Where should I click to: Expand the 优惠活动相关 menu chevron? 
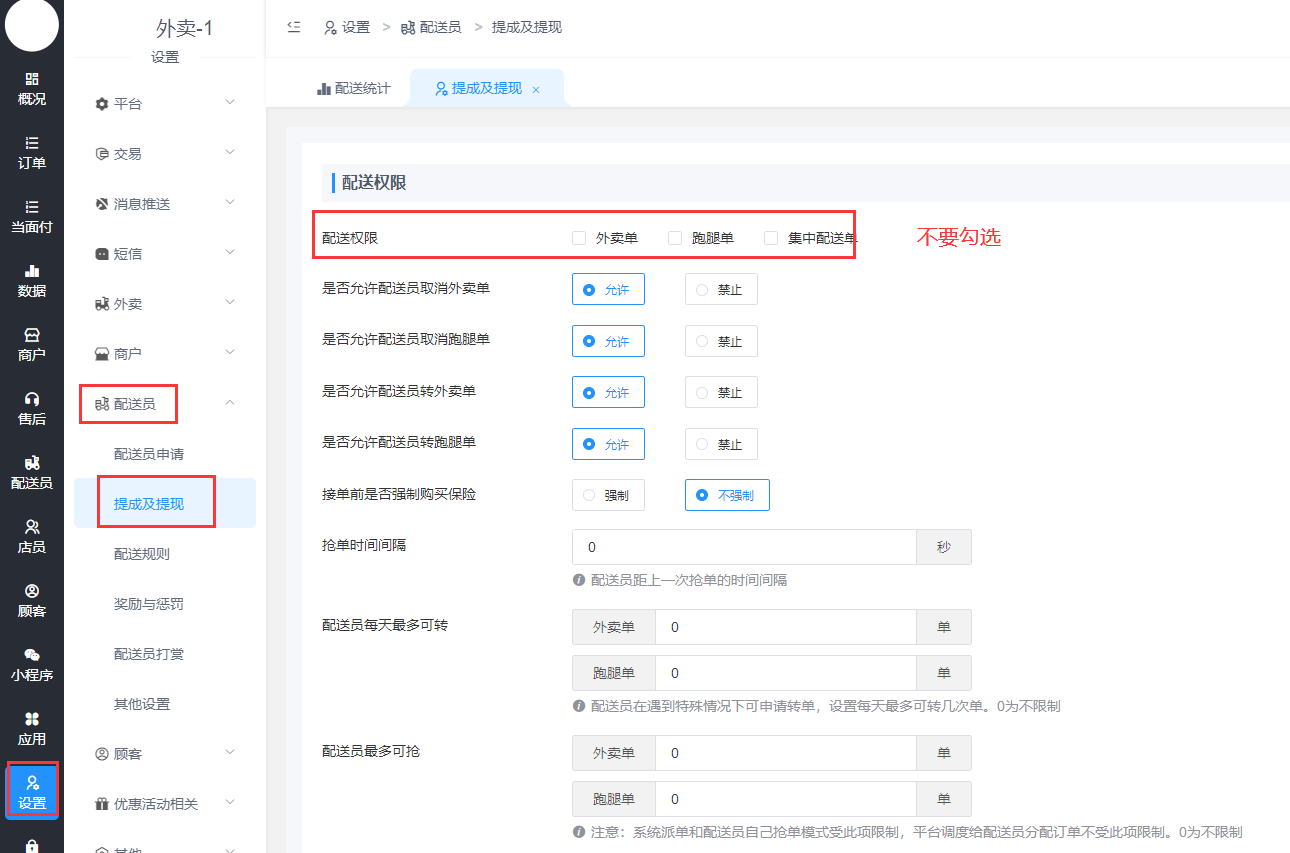pyautogui.click(x=230, y=803)
